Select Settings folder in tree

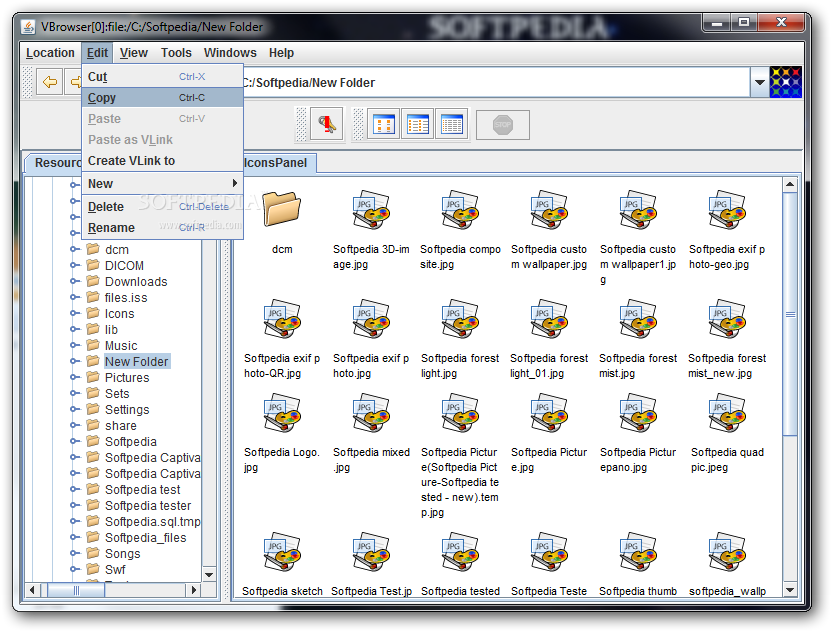127,410
